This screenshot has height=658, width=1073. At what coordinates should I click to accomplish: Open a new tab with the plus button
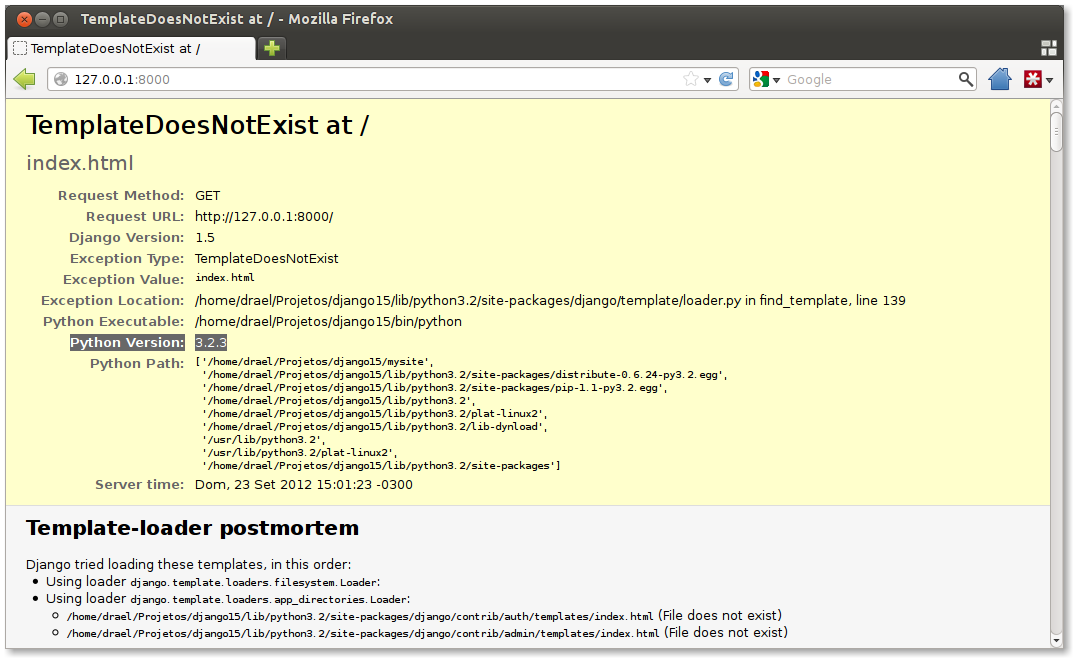tap(272, 48)
